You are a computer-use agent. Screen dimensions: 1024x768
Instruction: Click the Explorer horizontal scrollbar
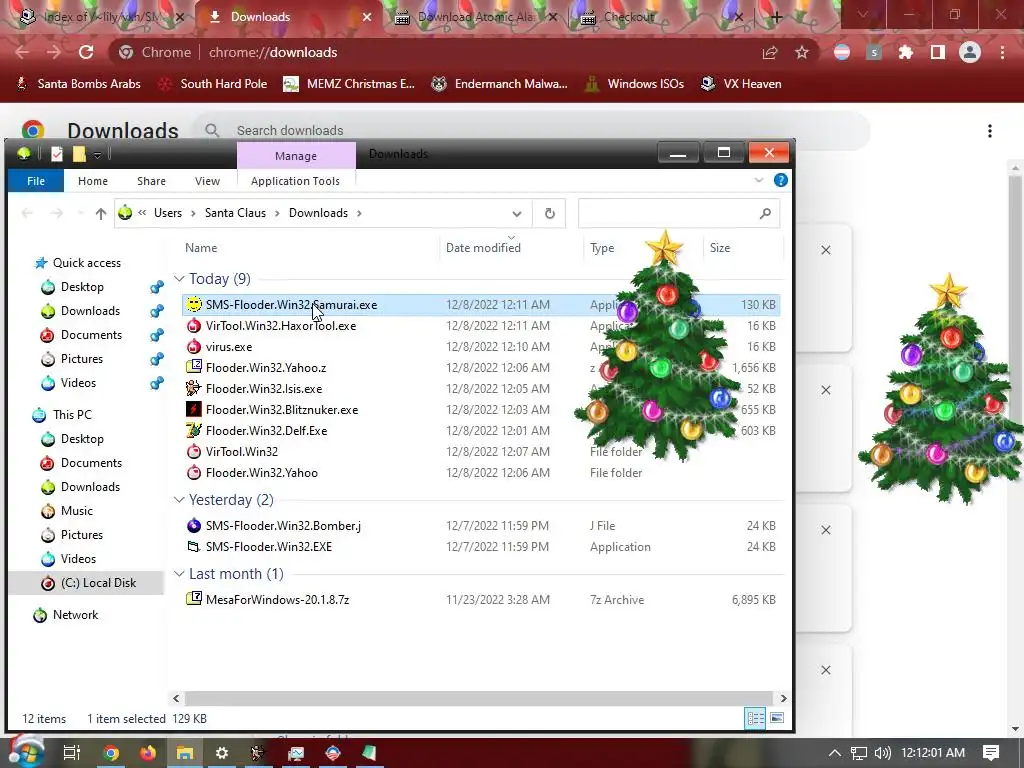coord(478,698)
